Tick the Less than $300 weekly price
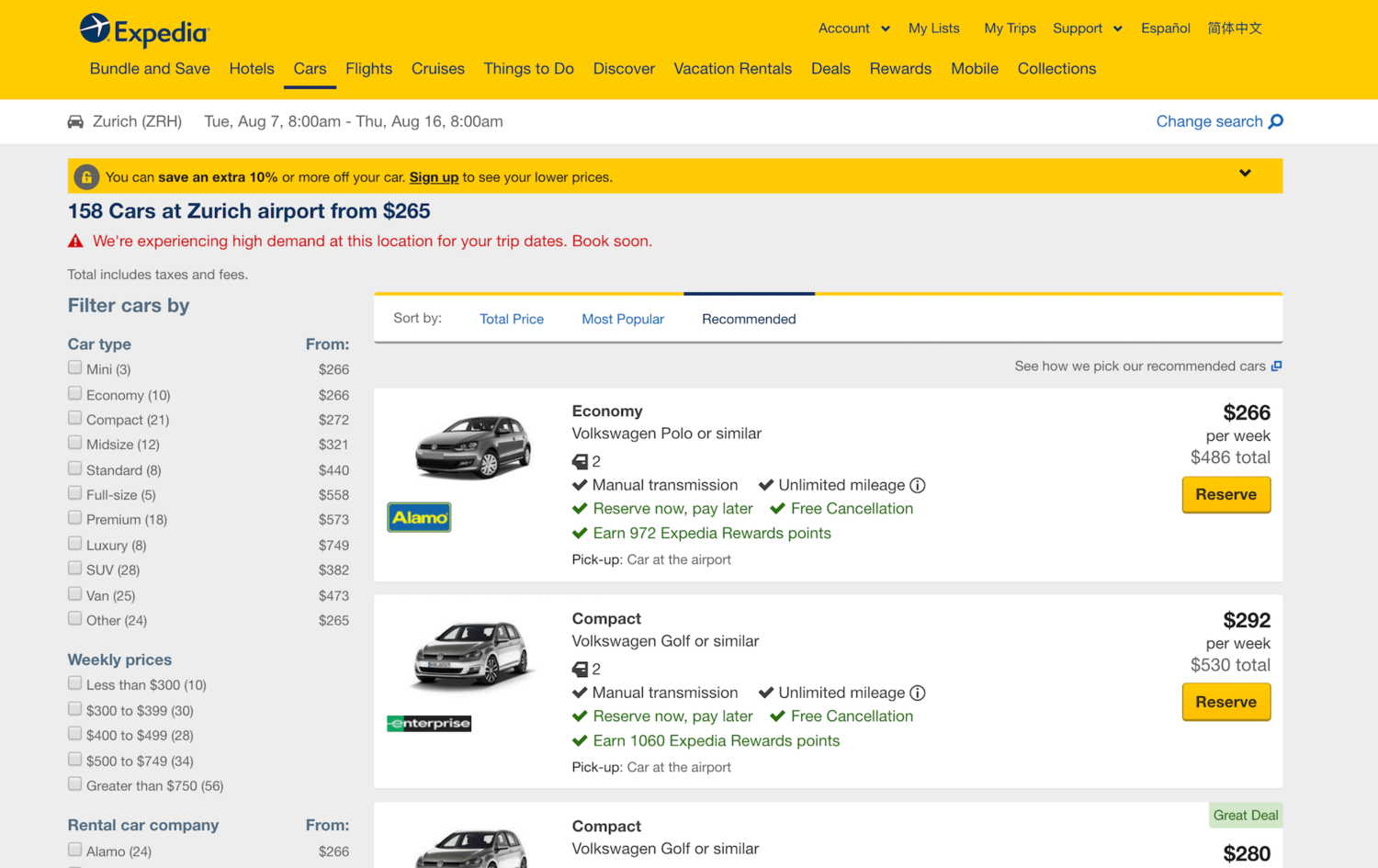Screen dimensions: 1378x868 click(x=75, y=683)
